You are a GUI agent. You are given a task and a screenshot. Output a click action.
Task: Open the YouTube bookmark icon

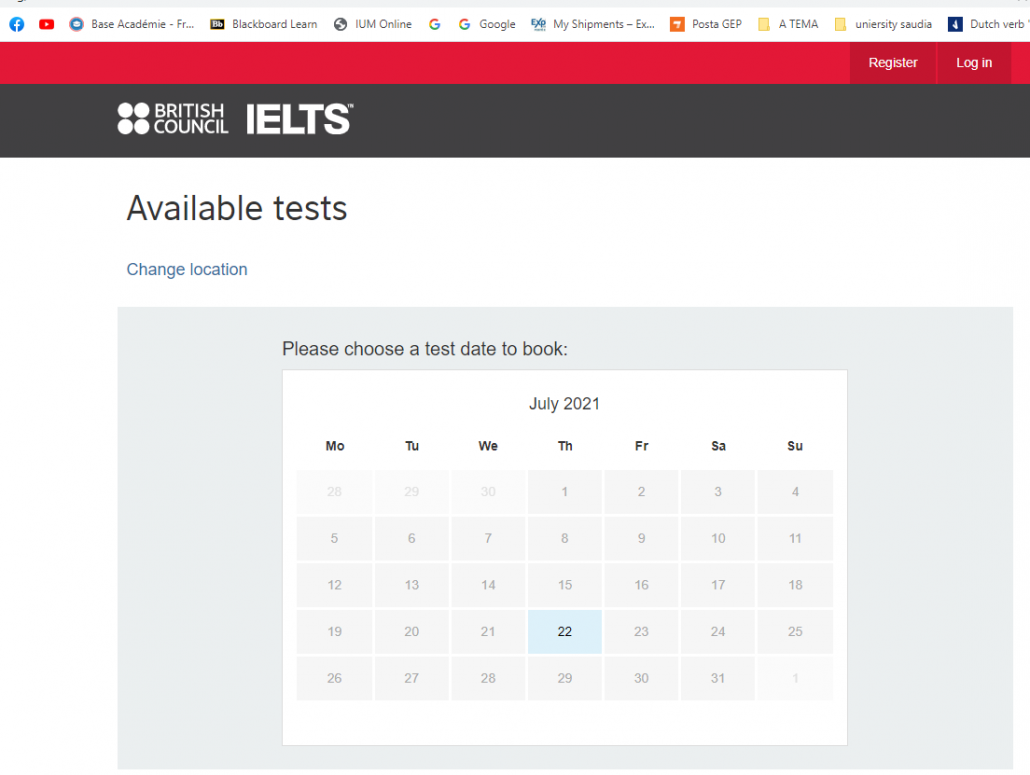point(47,24)
